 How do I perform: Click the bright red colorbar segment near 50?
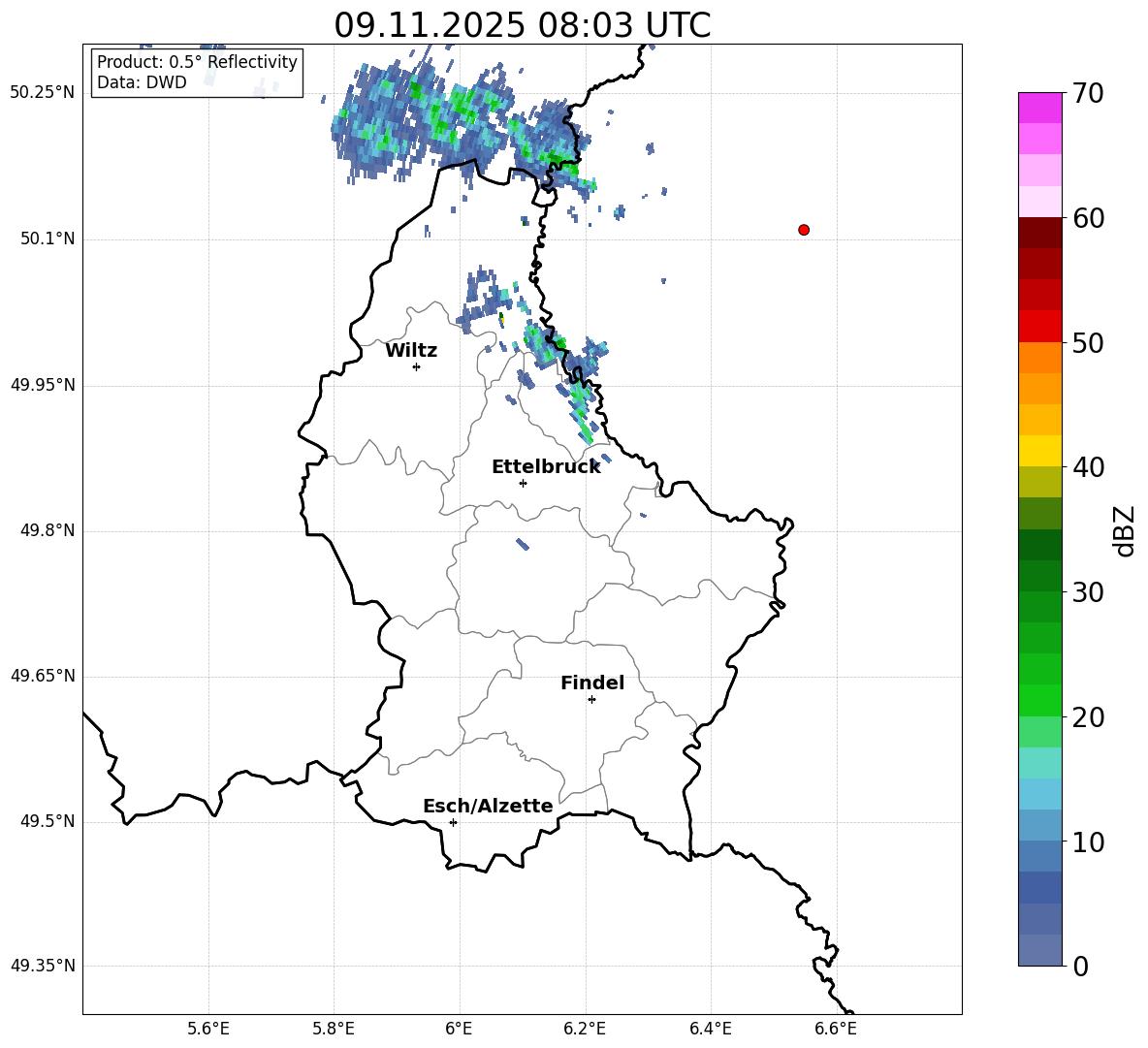point(1040,327)
